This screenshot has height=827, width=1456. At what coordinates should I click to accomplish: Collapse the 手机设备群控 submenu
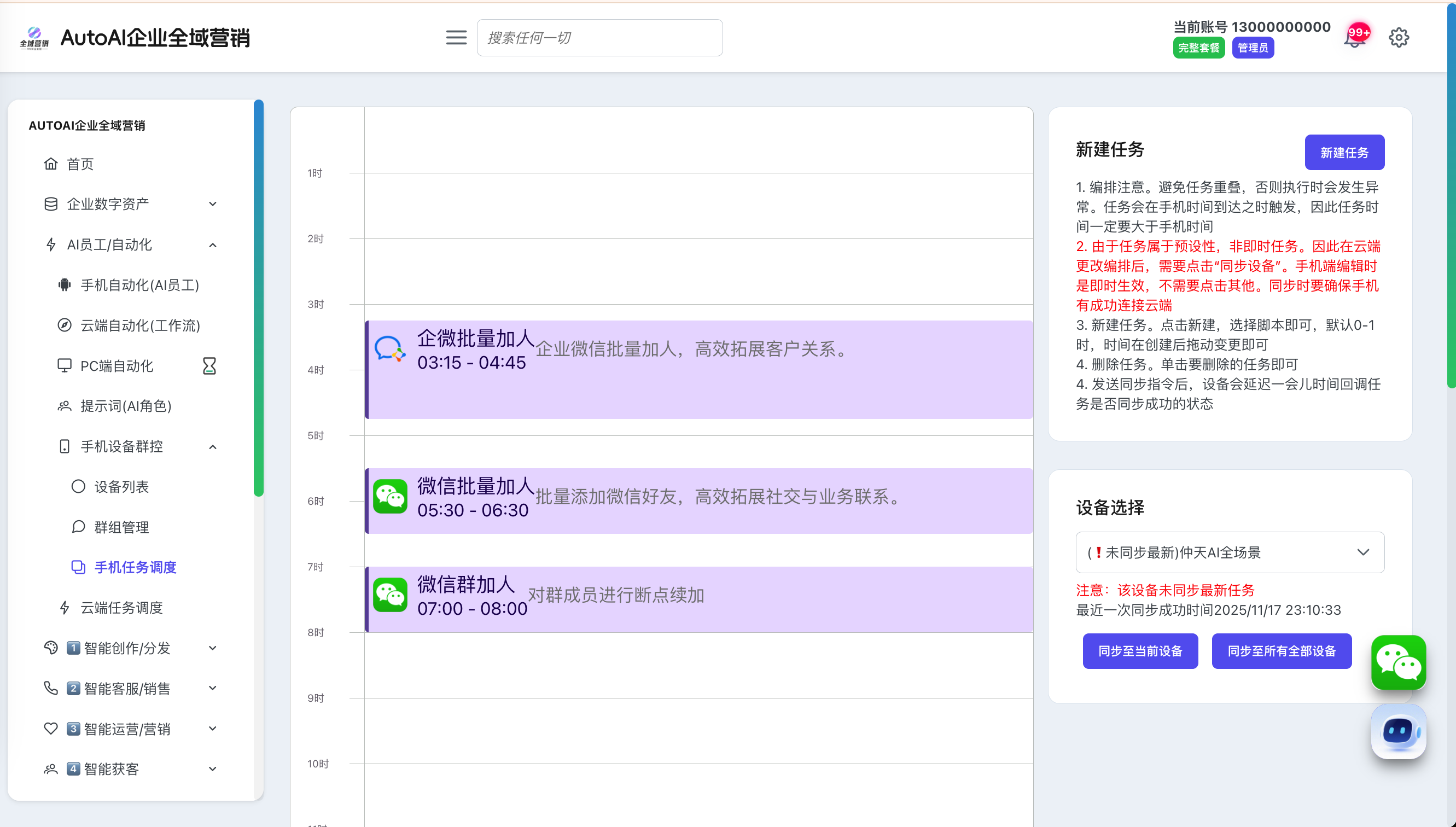tap(212, 446)
